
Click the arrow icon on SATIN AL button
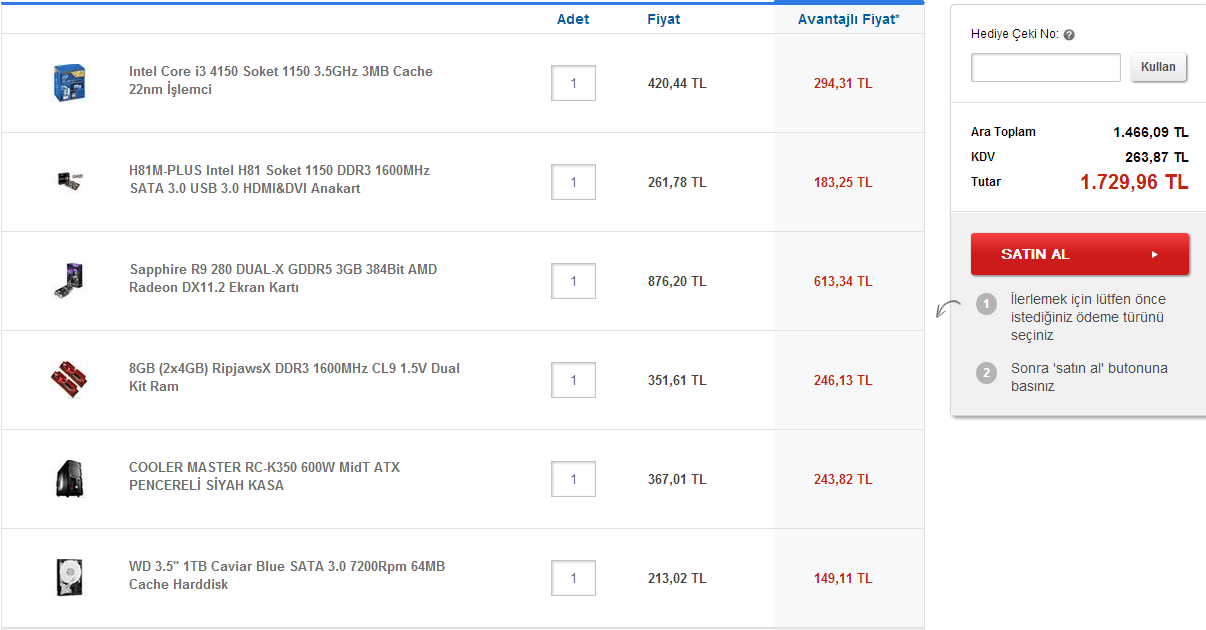tap(1154, 255)
